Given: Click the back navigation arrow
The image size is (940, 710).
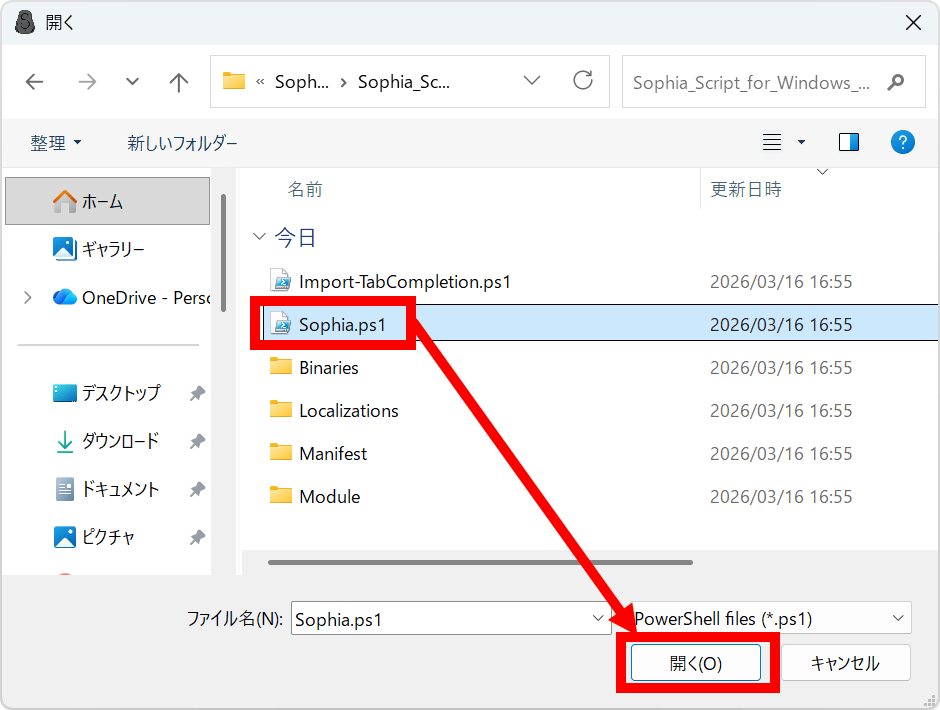Looking at the screenshot, I should click(x=35, y=82).
